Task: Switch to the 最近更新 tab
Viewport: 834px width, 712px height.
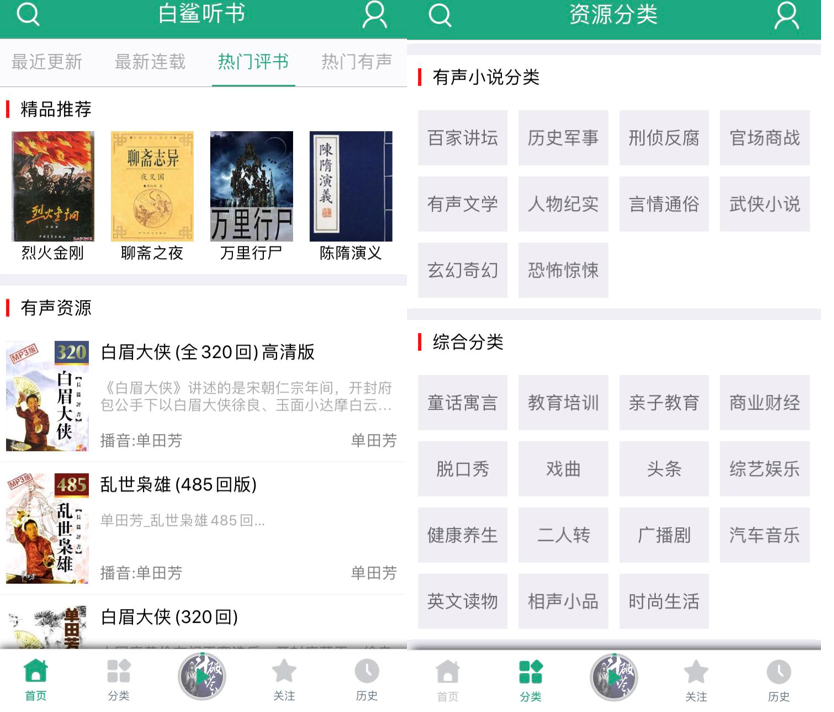Action: point(47,62)
